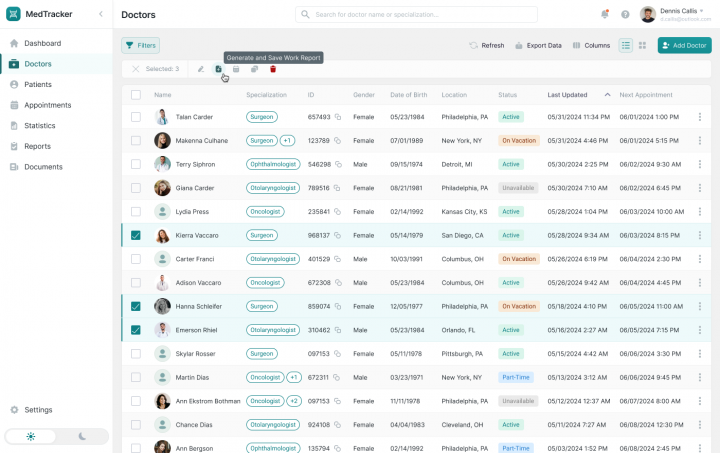The image size is (720, 453).
Task: Clear selection using X icon
Action: tap(135, 69)
